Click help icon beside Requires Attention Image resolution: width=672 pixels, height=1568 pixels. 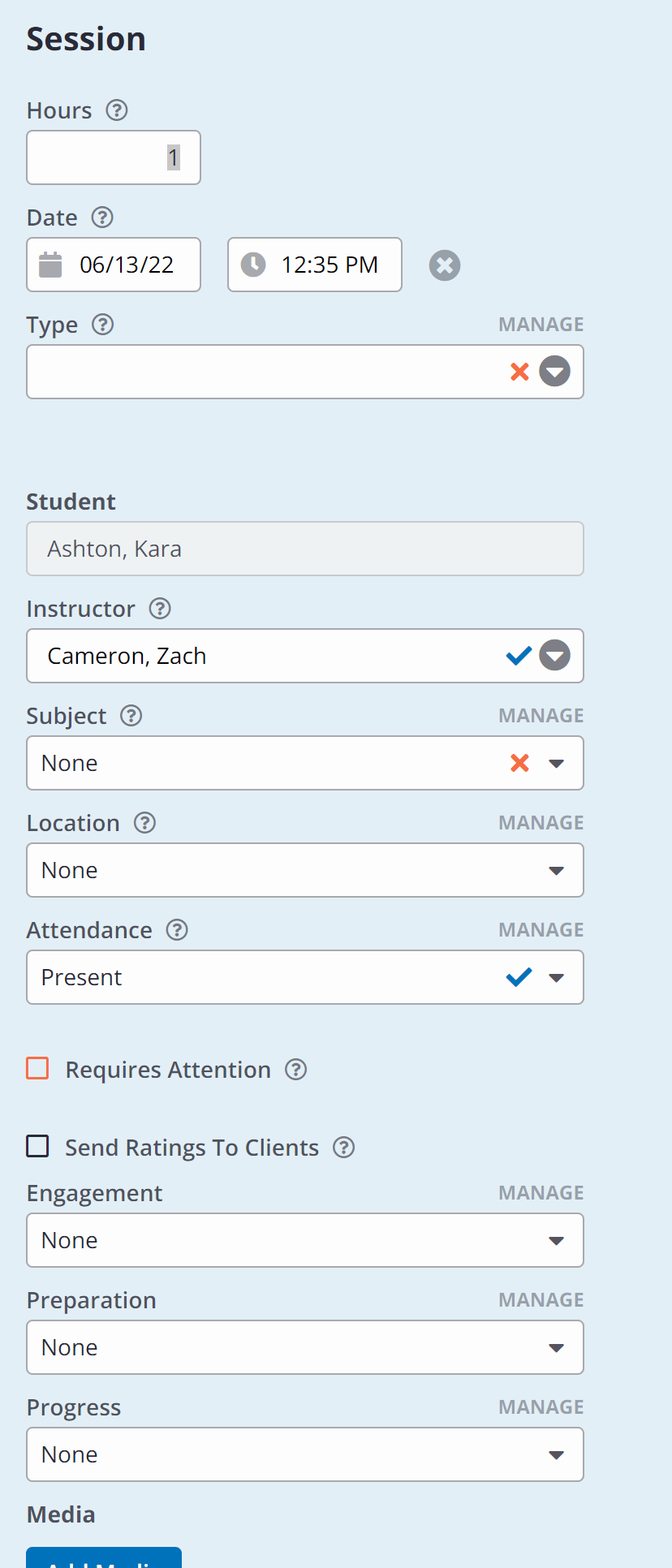[296, 1070]
